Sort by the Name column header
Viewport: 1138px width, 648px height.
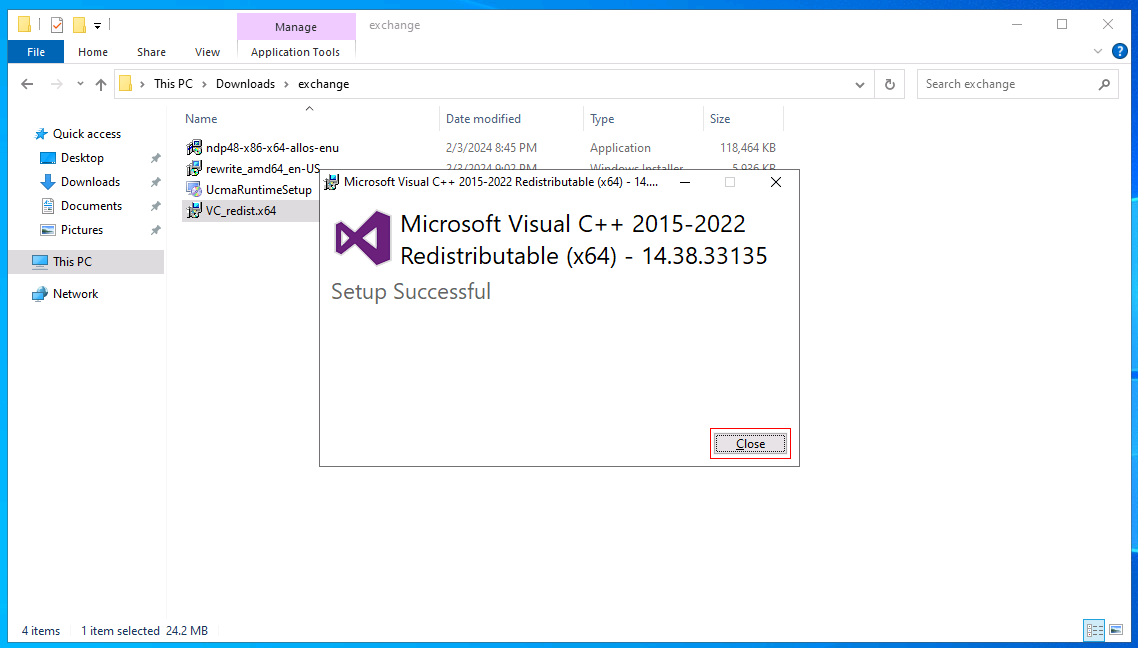pyautogui.click(x=201, y=119)
